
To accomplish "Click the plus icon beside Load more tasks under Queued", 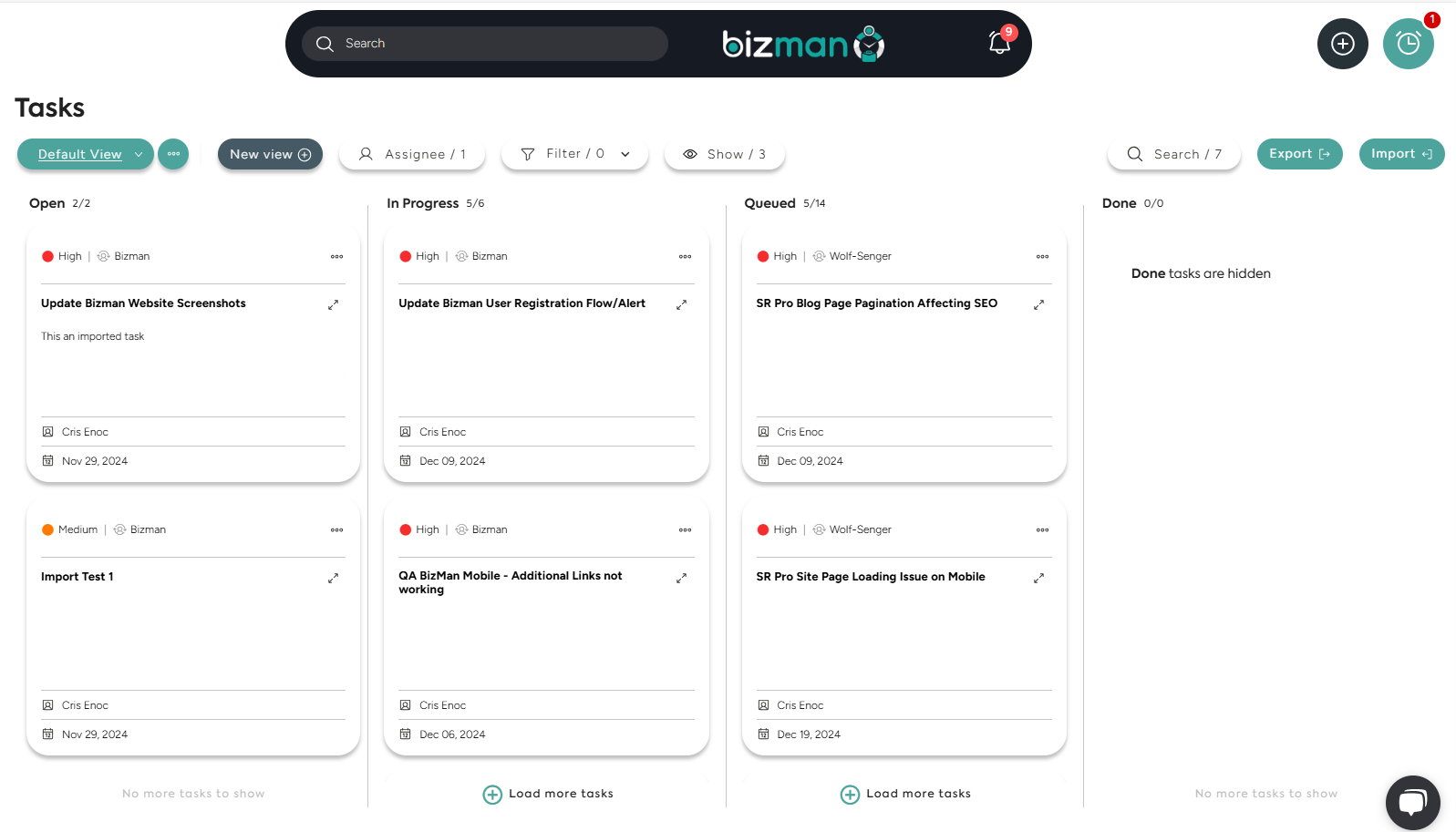I will tap(850, 795).
